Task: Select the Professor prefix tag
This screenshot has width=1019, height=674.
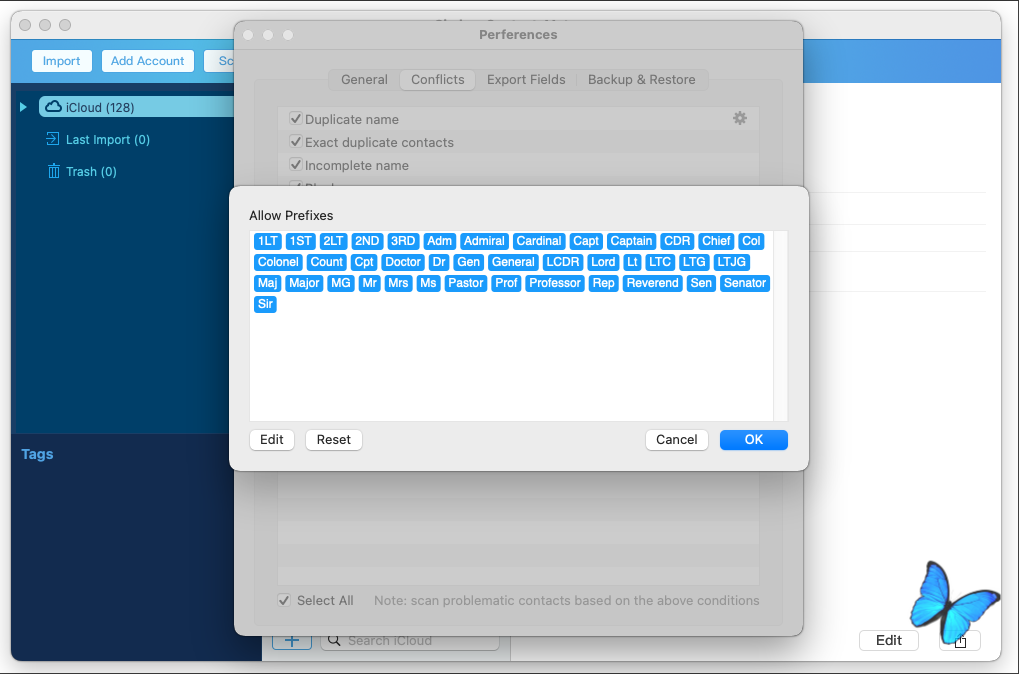Action: (555, 283)
